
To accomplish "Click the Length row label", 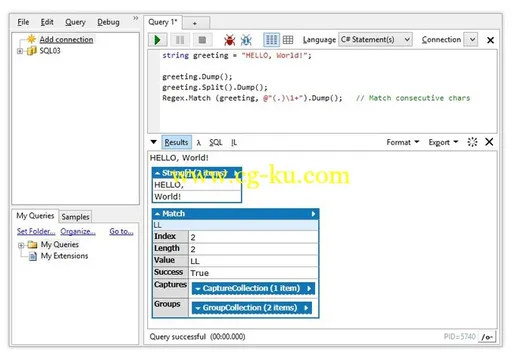I will [170, 249].
